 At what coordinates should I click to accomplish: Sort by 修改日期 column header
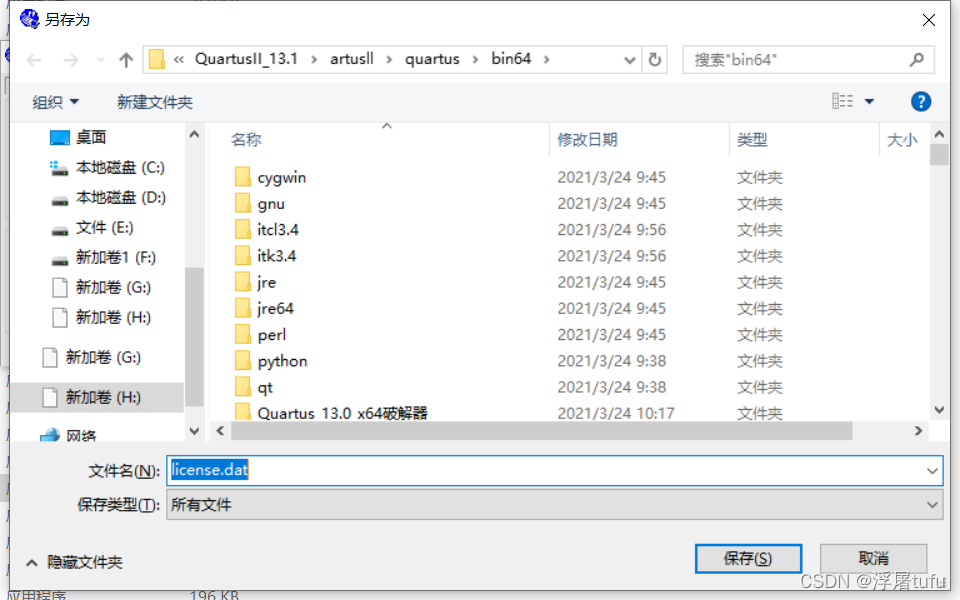coord(587,140)
